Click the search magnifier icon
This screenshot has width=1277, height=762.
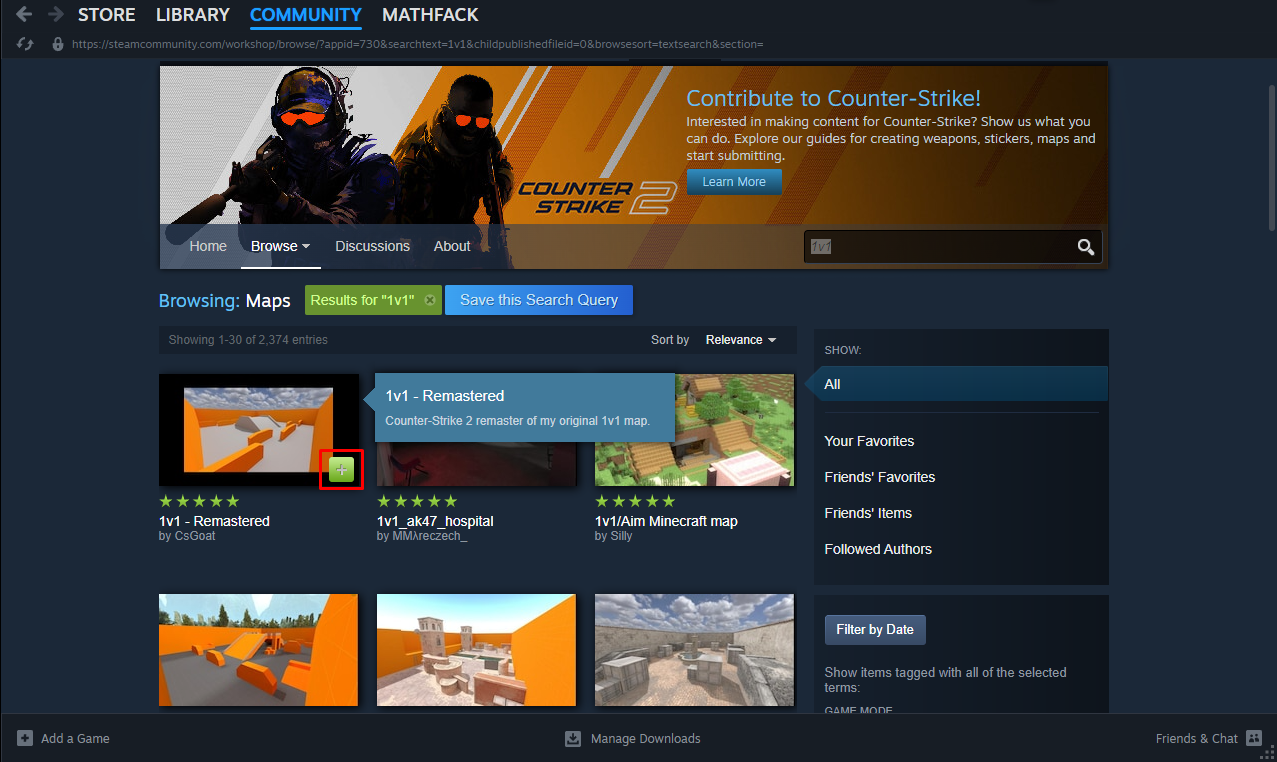(x=1085, y=247)
